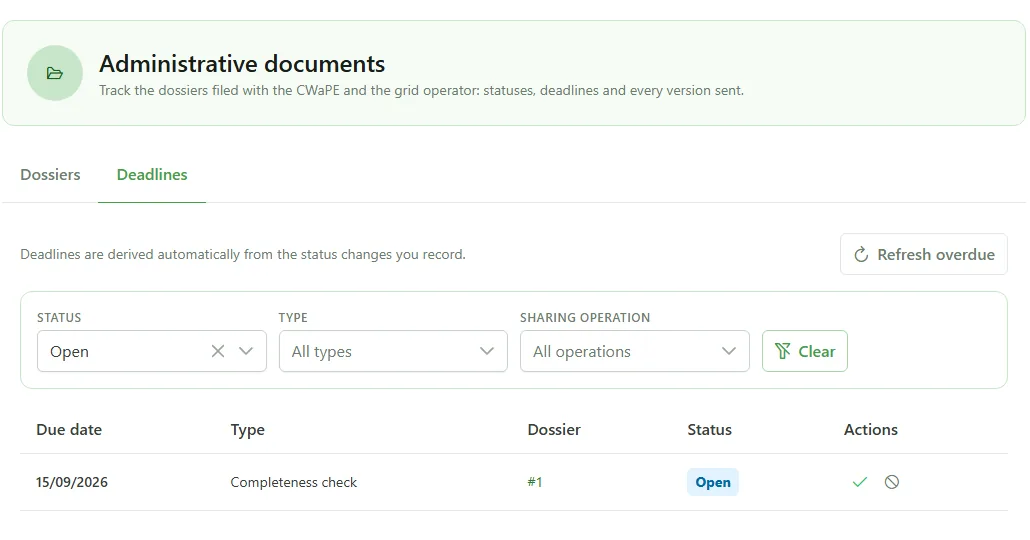Screen dimensions: 1030x540
Task: Click the Clear filters button
Action: pos(805,351)
